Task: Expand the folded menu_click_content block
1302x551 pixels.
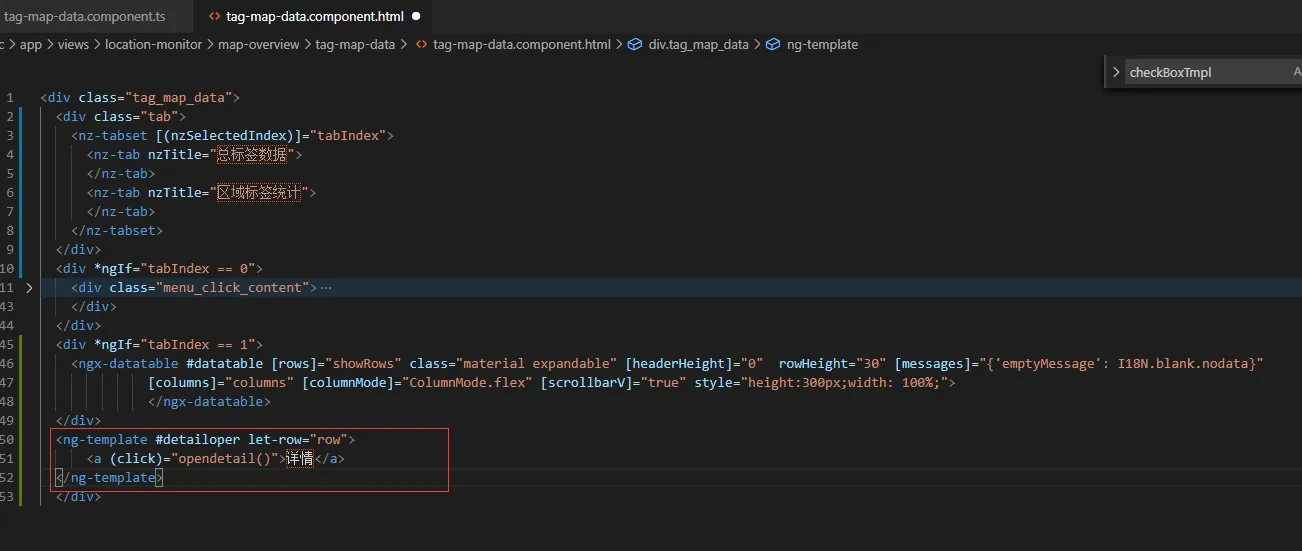Action: (29, 288)
